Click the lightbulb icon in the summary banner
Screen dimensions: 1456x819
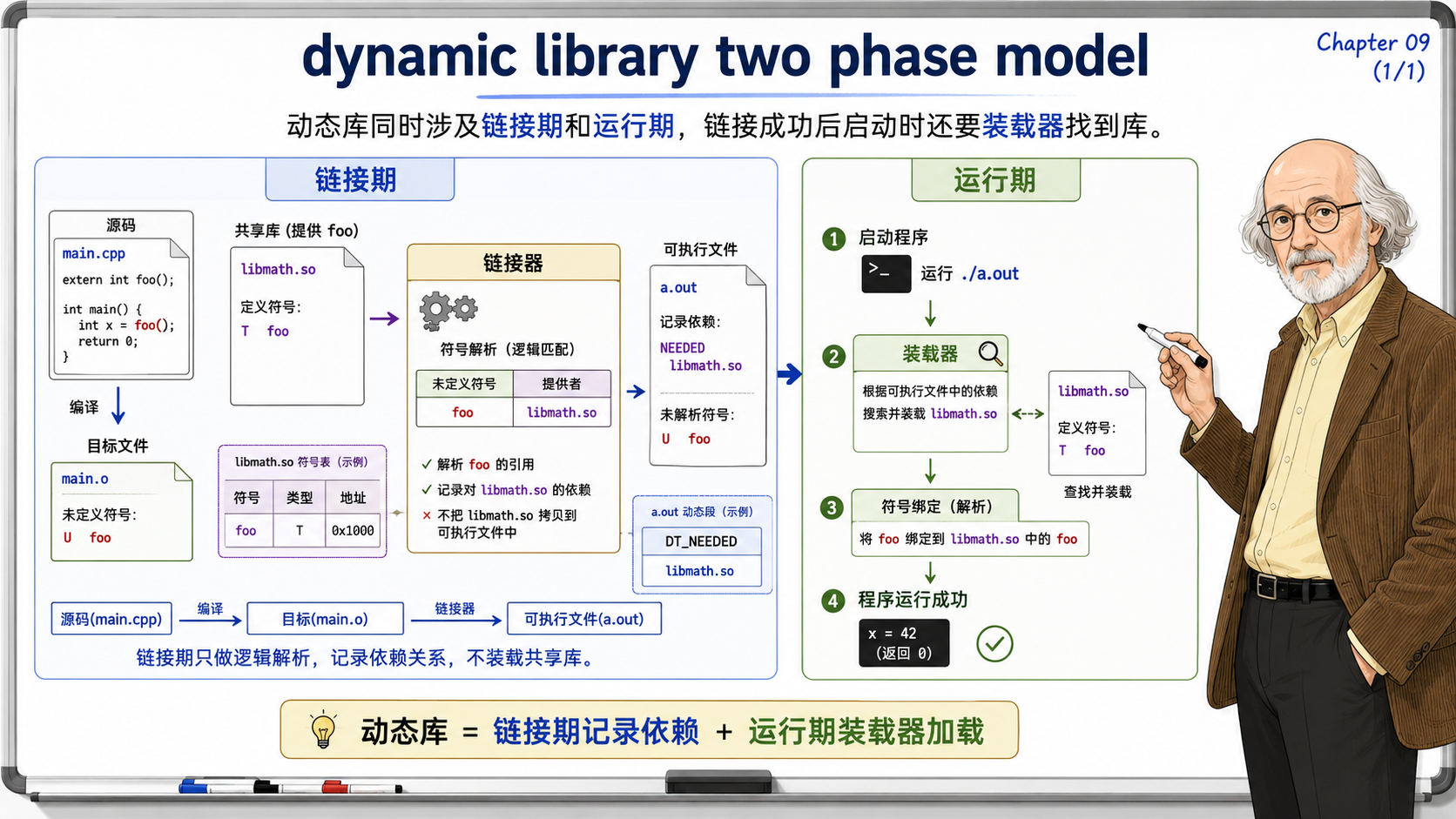click(x=323, y=729)
